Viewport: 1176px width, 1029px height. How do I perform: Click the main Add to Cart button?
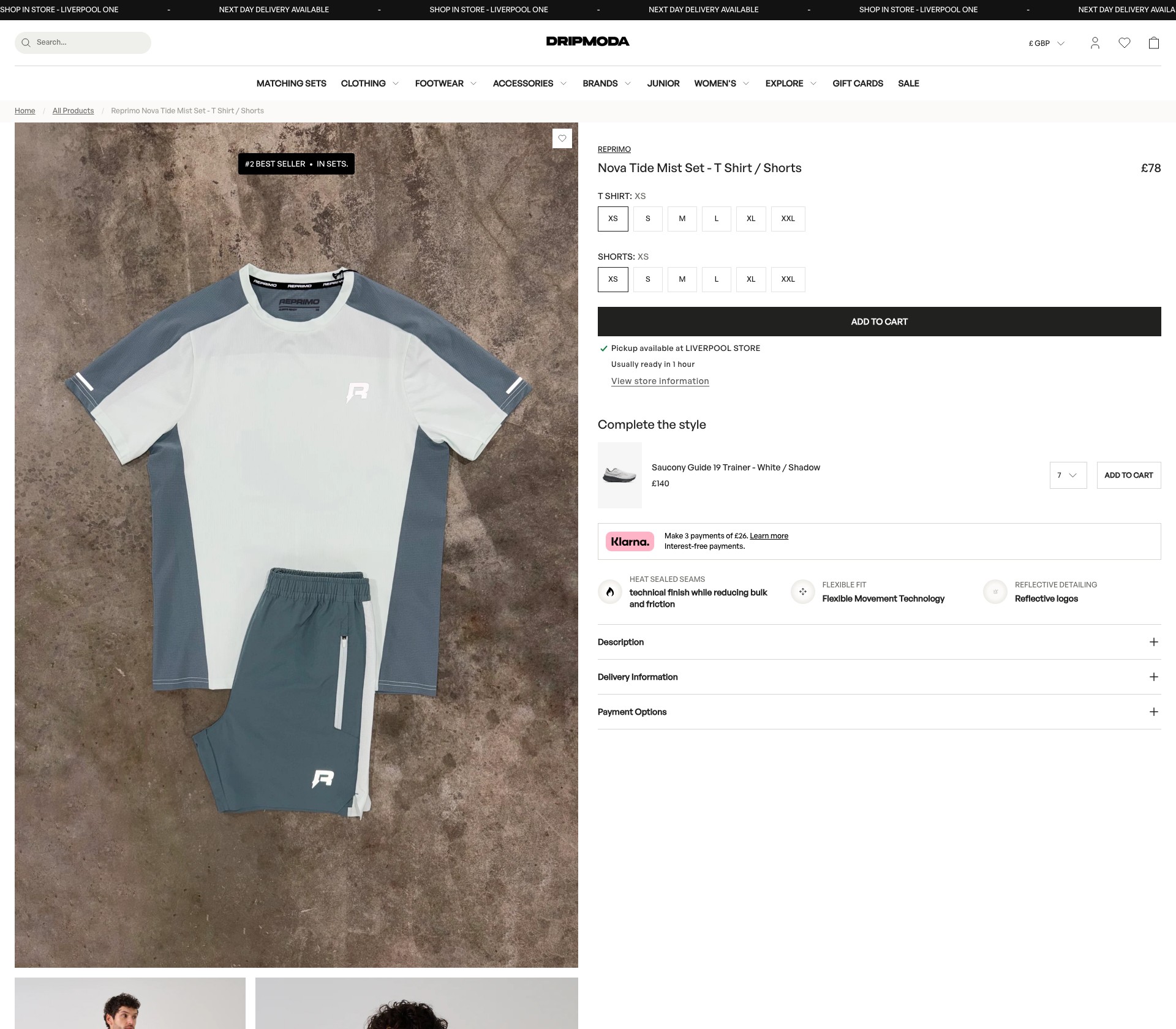(x=879, y=322)
